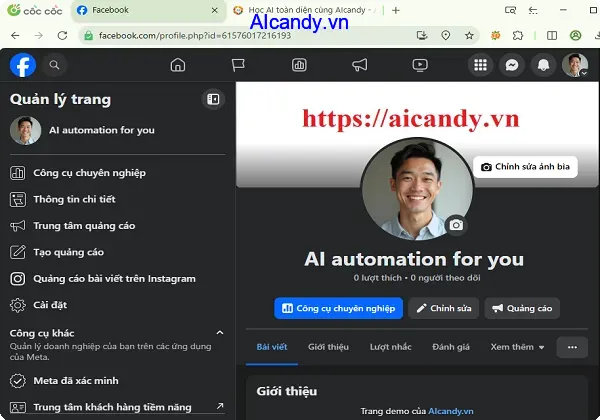
Task: Close the Facebook browser tab
Action: tap(215, 10)
